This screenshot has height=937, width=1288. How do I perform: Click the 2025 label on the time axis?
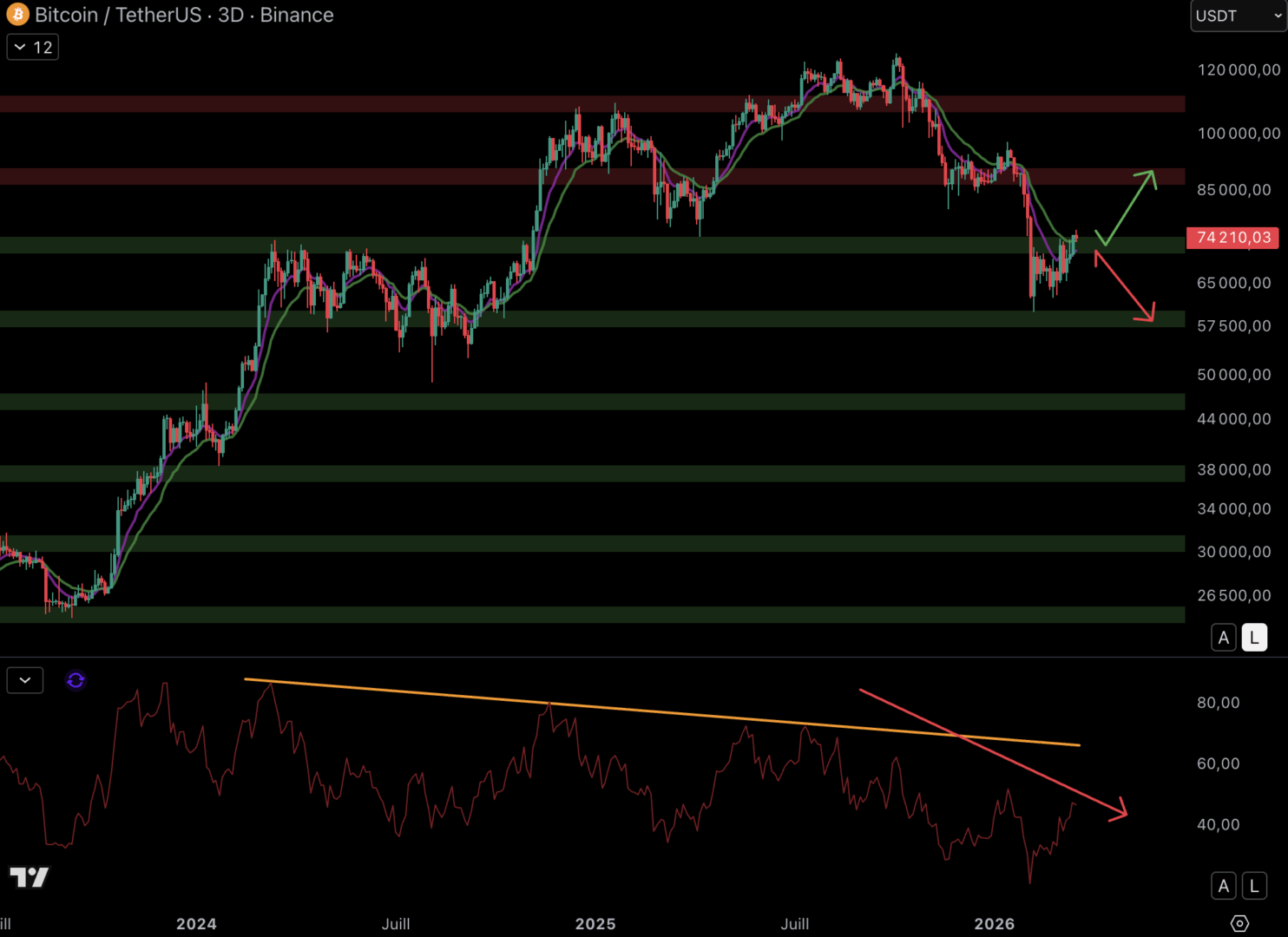click(x=595, y=924)
